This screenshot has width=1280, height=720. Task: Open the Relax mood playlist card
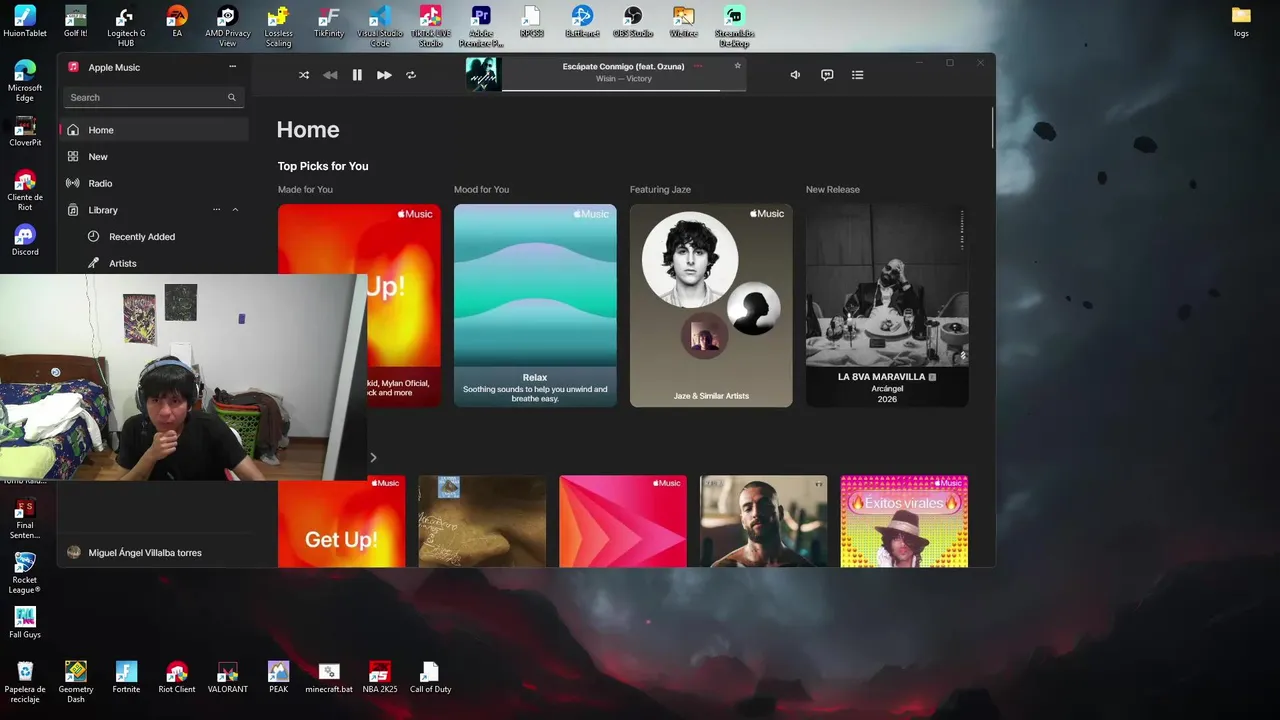[x=535, y=306]
